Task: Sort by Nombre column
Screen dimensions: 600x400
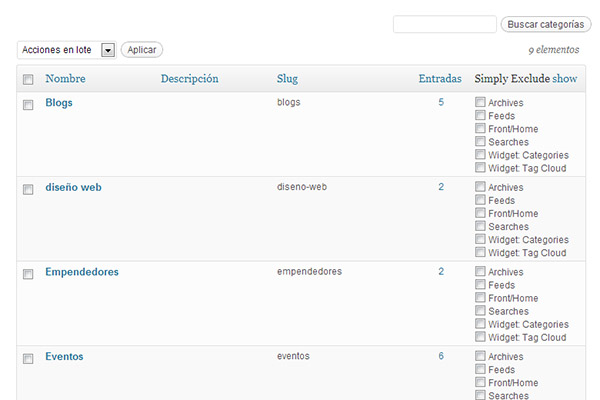Action: 65,78
